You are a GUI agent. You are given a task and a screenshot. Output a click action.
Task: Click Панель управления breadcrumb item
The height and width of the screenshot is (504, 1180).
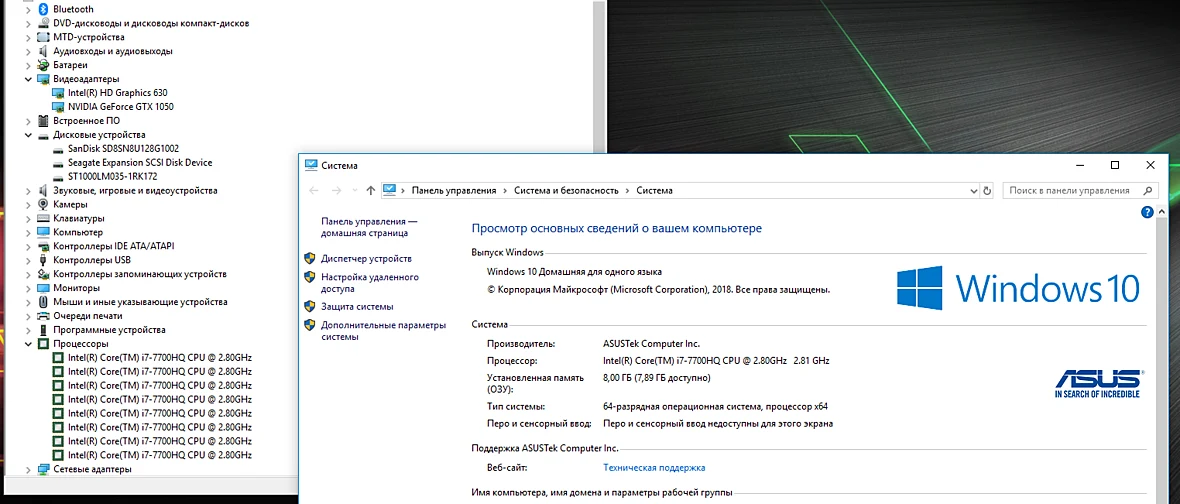pyautogui.click(x=454, y=191)
